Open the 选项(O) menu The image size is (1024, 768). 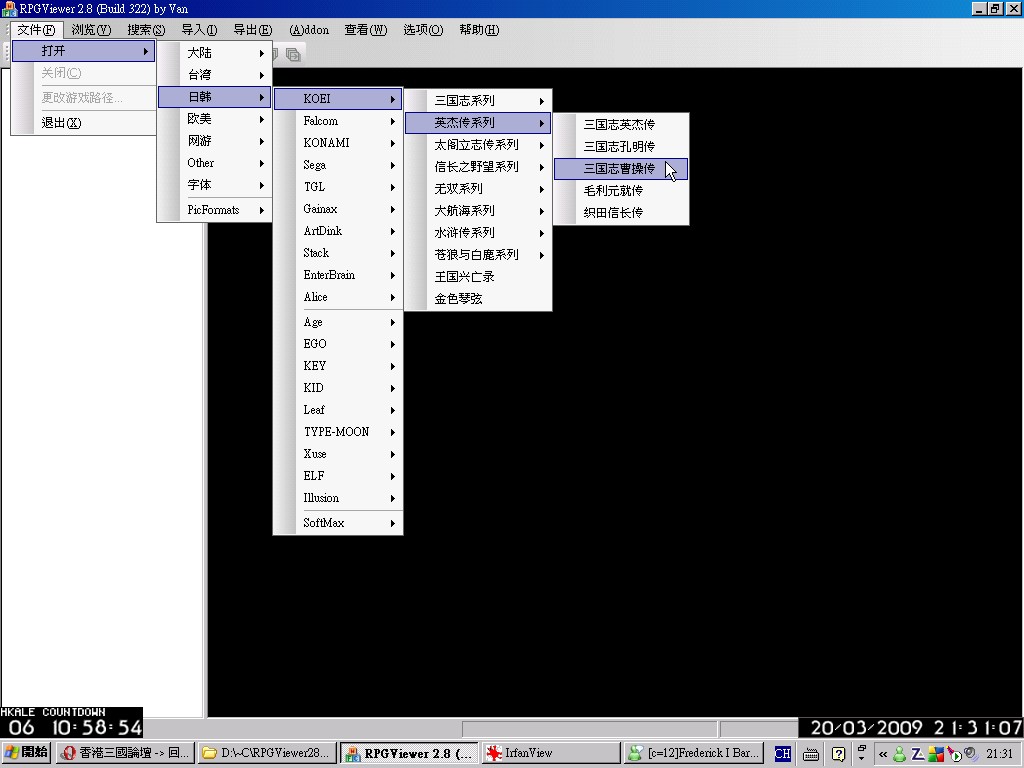tap(423, 30)
